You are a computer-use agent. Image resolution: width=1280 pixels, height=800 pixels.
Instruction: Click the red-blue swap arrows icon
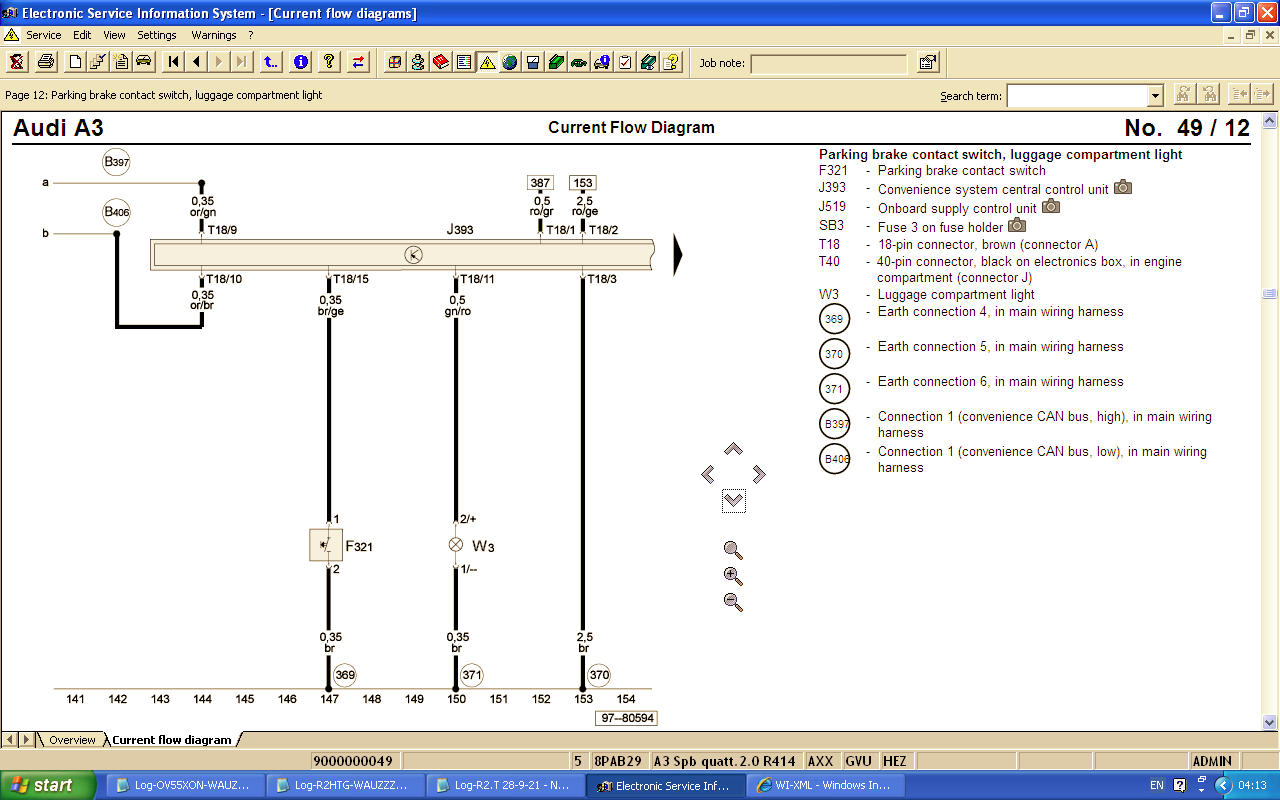tap(358, 62)
